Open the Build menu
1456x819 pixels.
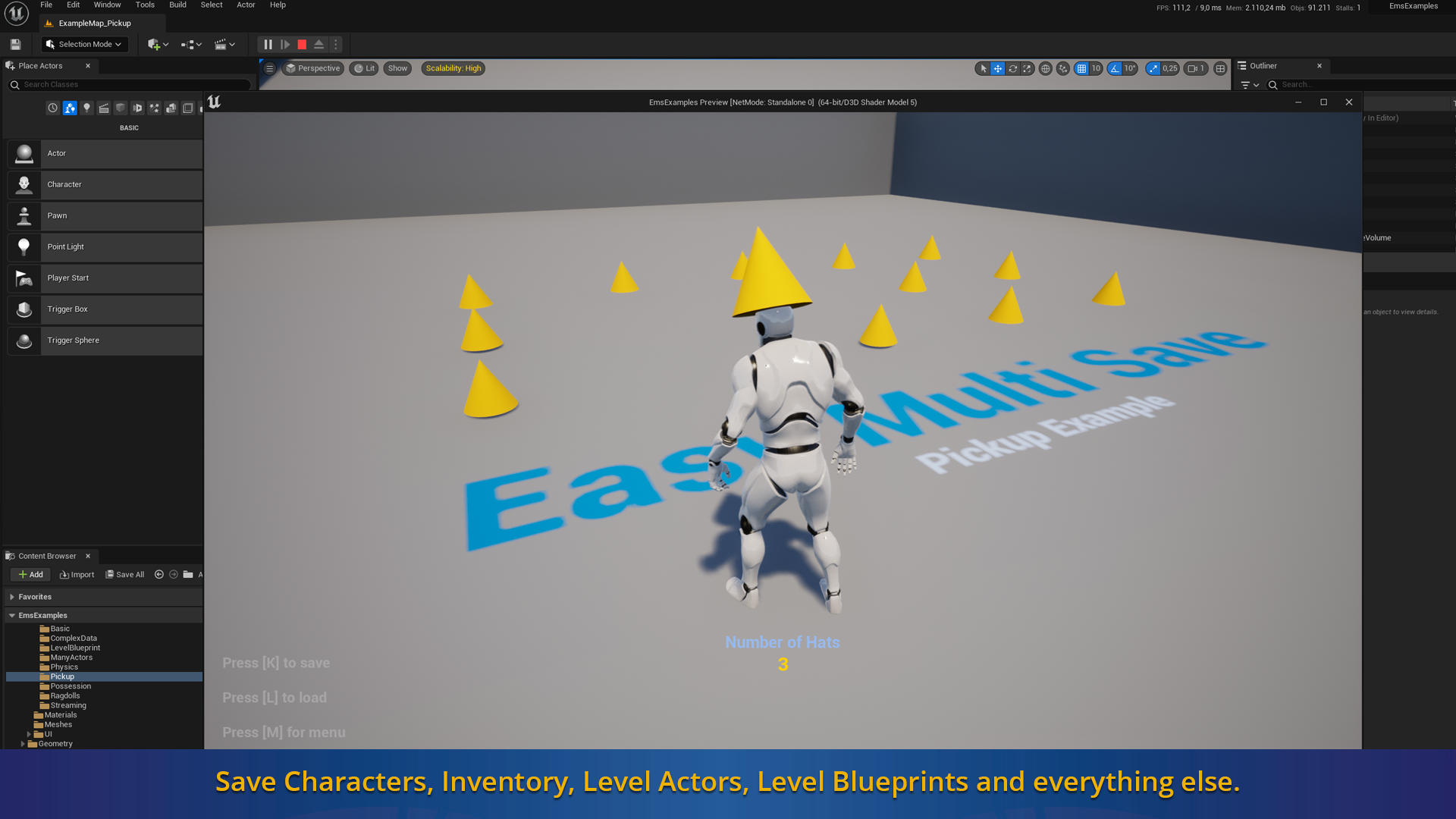pos(177,5)
